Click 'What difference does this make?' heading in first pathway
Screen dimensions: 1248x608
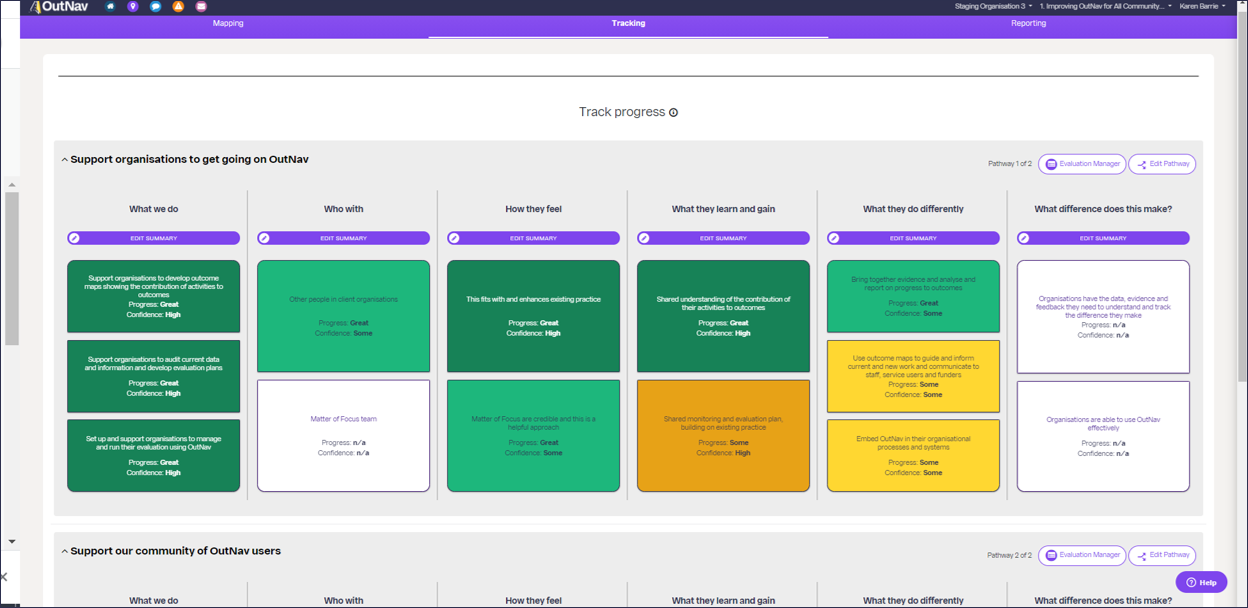(x=1104, y=209)
